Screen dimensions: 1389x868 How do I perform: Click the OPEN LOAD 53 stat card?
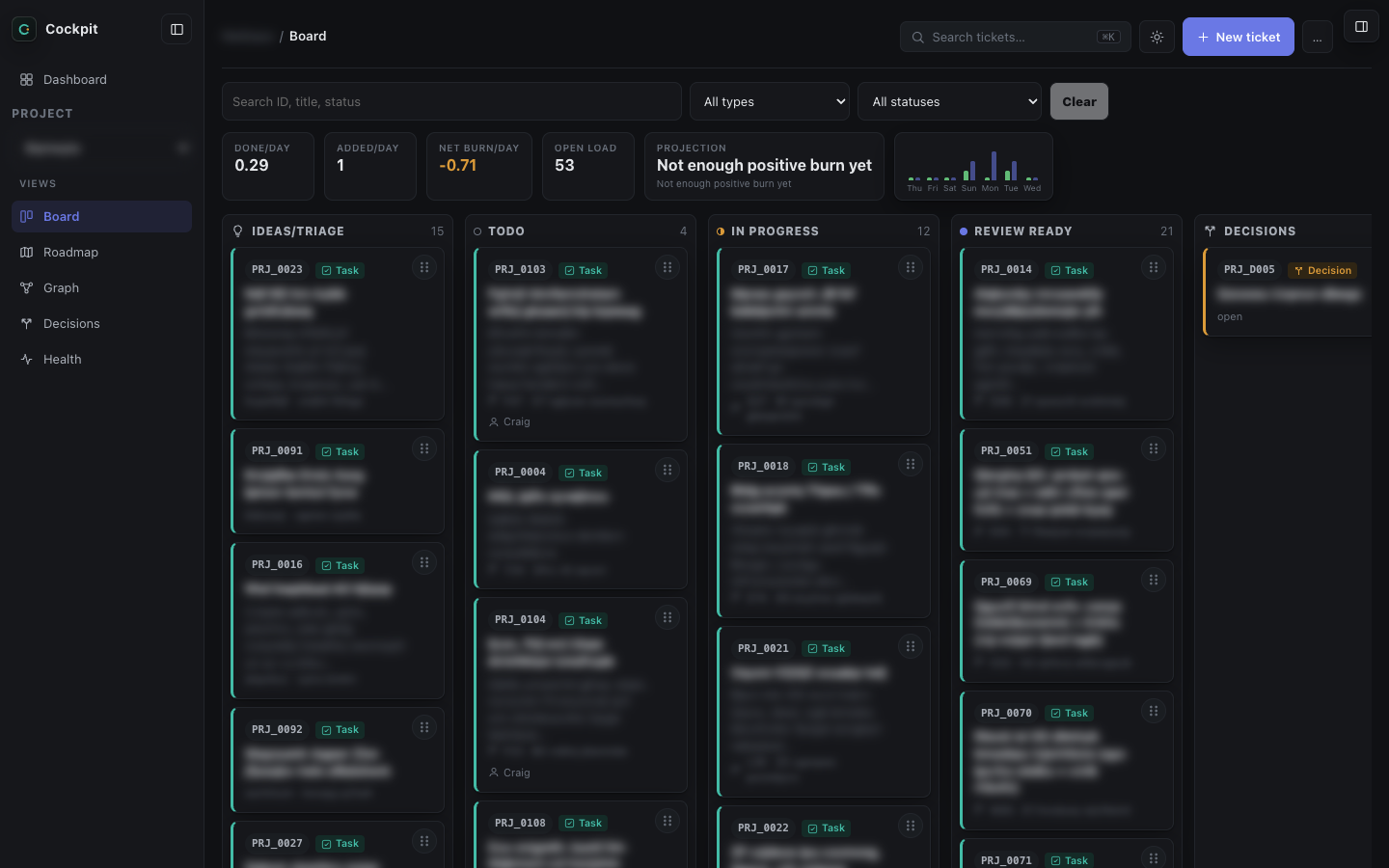coord(587,166)
